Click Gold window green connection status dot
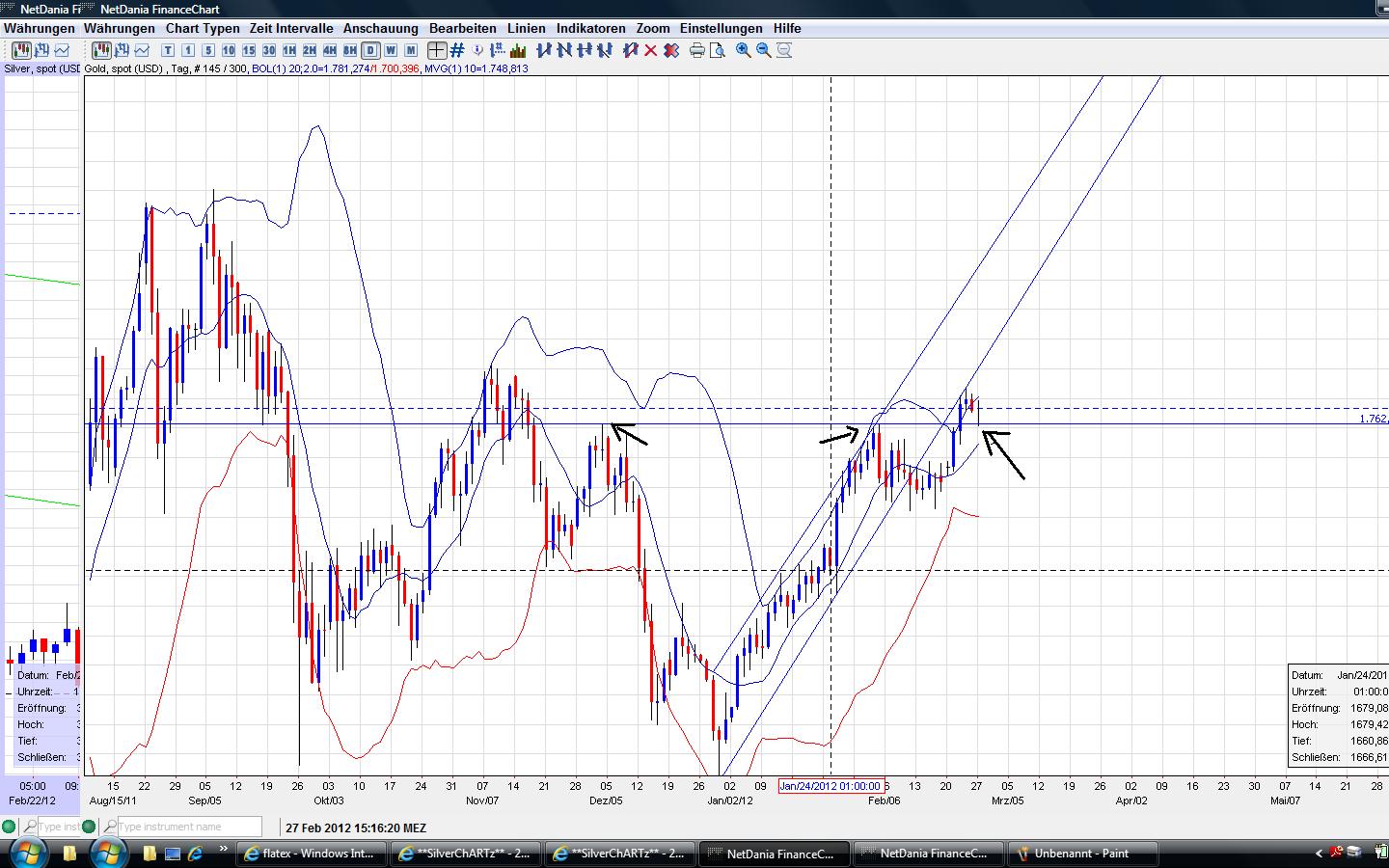The height and width of the screenshot is (868, 1389). click(89, 827)
